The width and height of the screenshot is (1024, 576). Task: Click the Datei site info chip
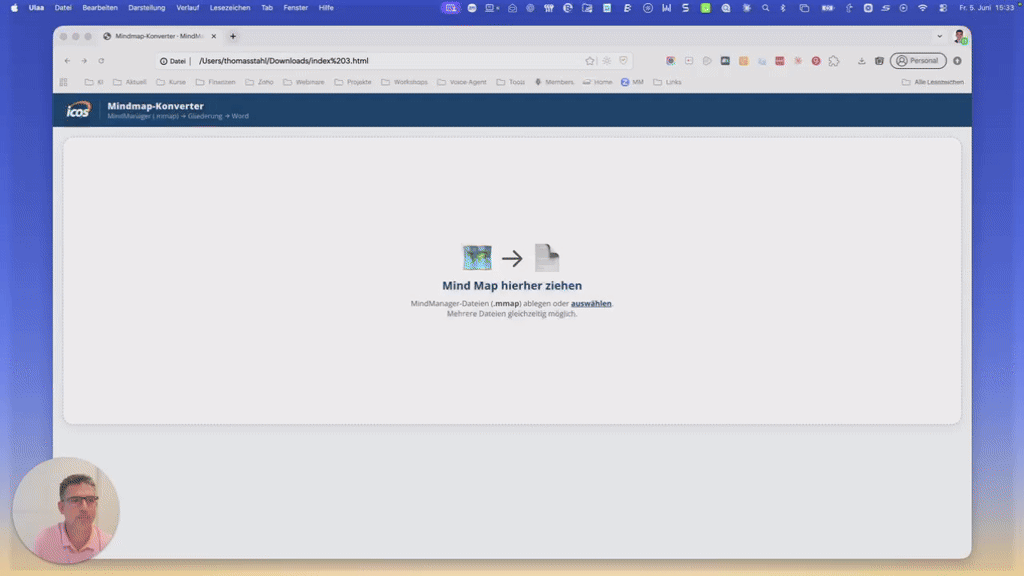[173, 61]
